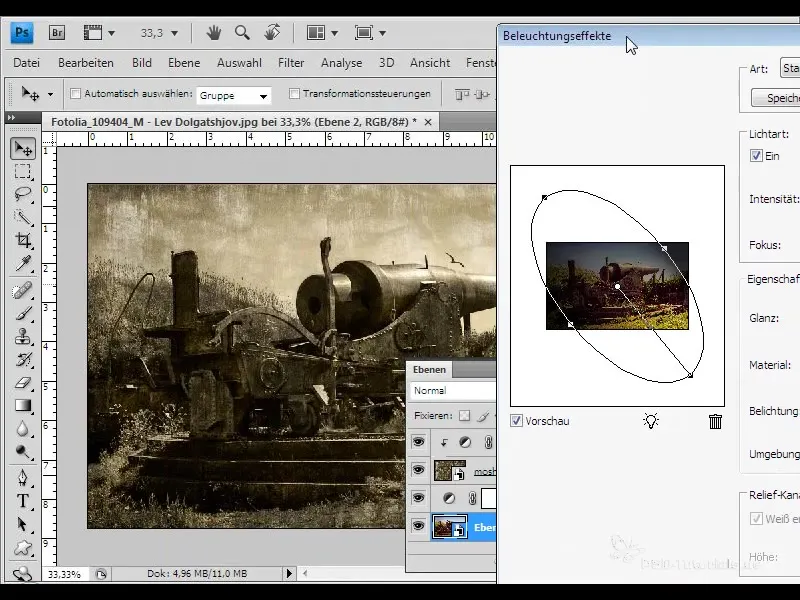
Task: Select the Move tool in toolbox
Action: tap(23, 148)
